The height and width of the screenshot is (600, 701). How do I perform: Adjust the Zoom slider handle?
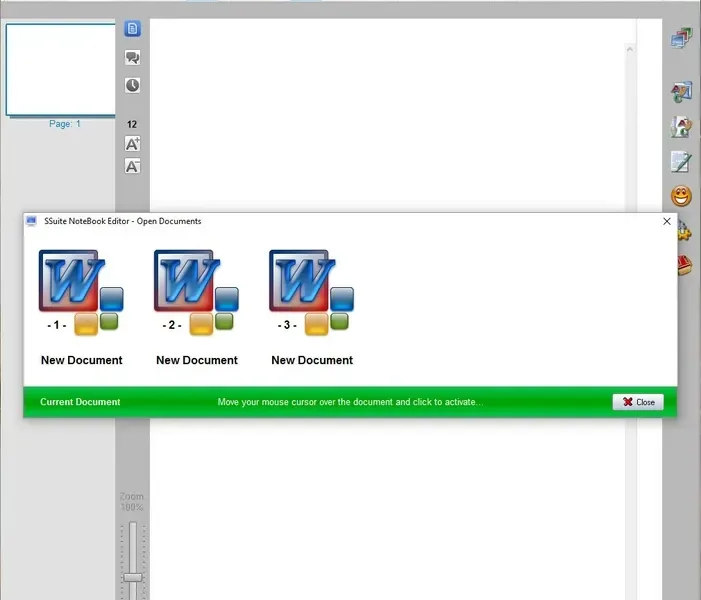(133, 577)
